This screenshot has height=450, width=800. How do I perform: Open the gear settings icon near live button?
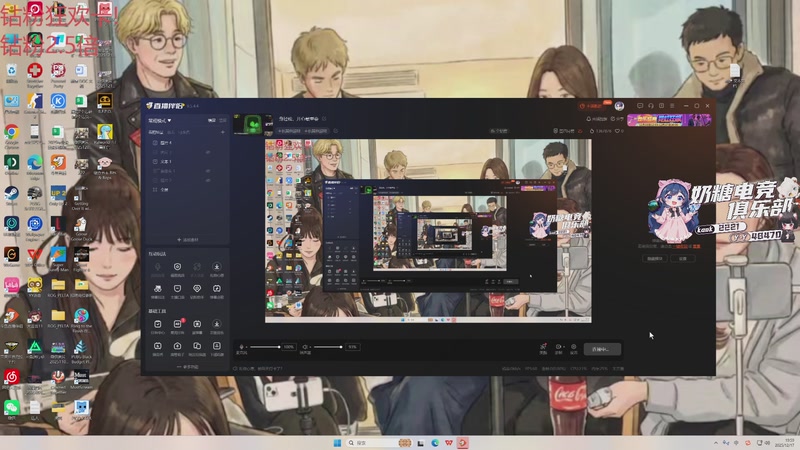click(573, 347)
